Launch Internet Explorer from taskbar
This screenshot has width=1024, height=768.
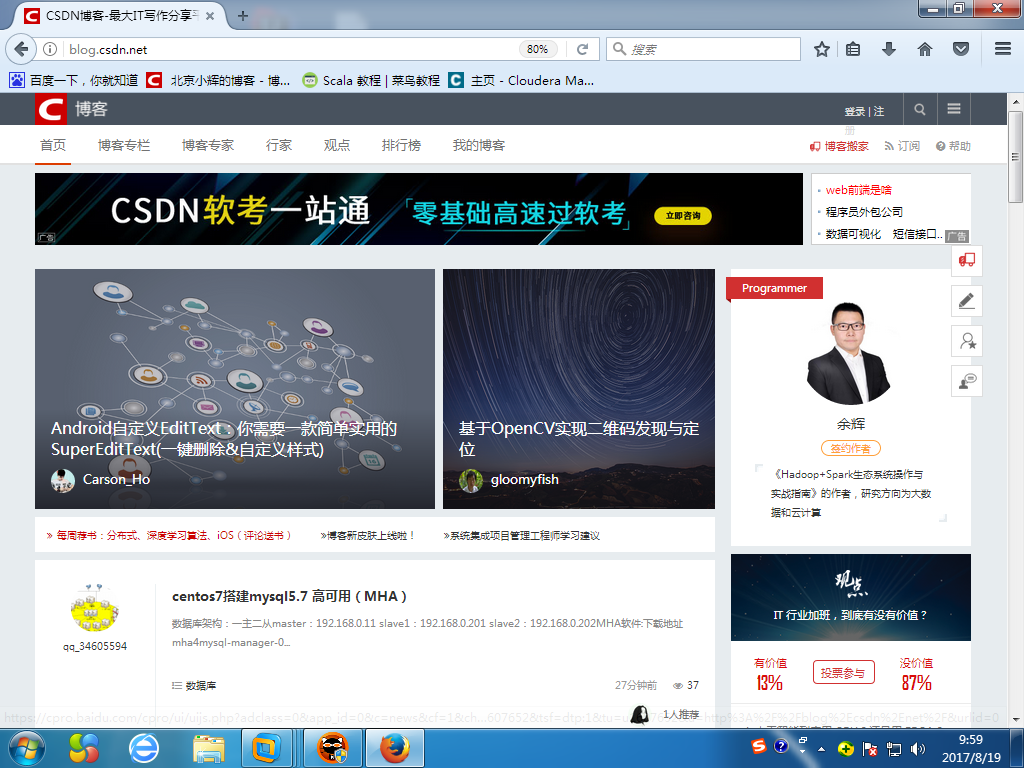point(144,748)
